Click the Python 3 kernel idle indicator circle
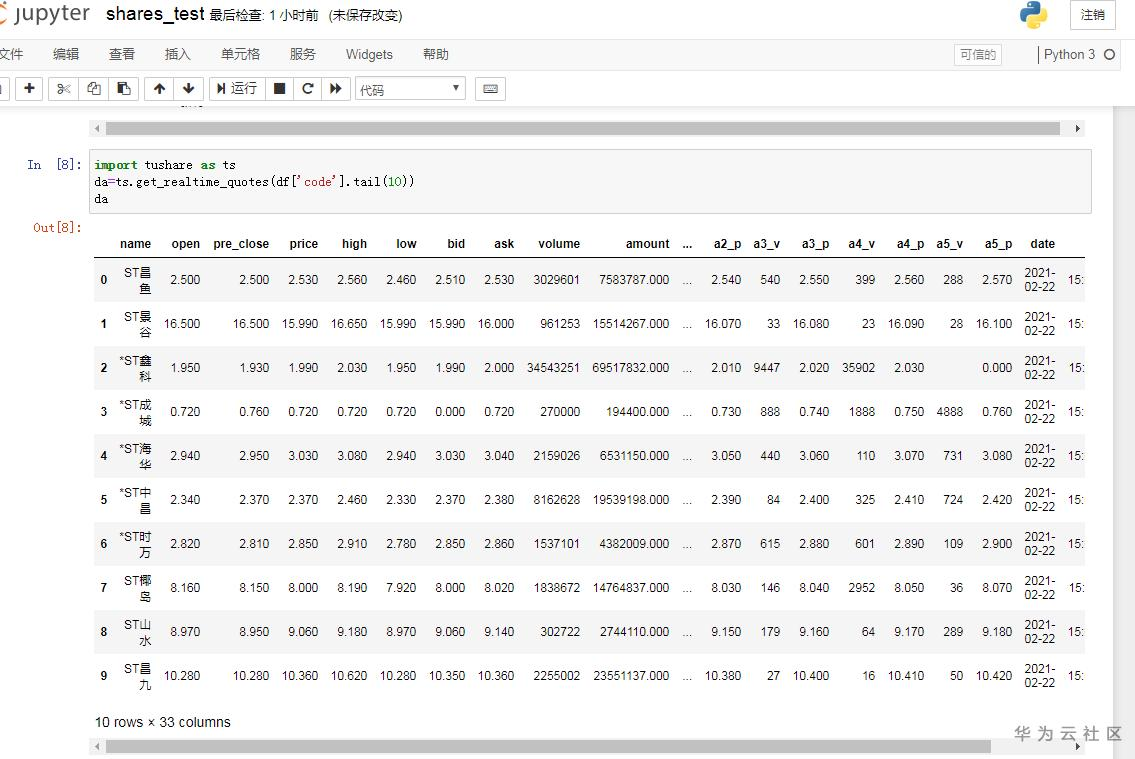1135x759 pixels. (1109, 54)
